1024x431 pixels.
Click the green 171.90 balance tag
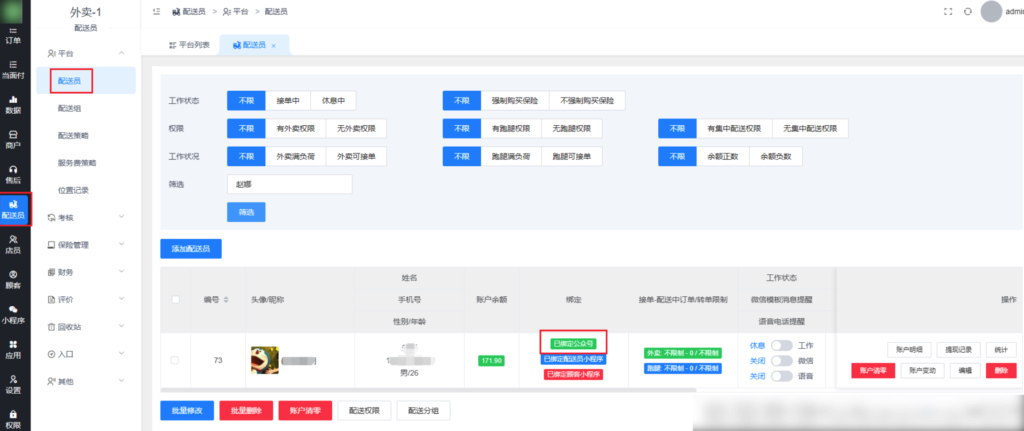pyautogui.click(x=490, y=361)
